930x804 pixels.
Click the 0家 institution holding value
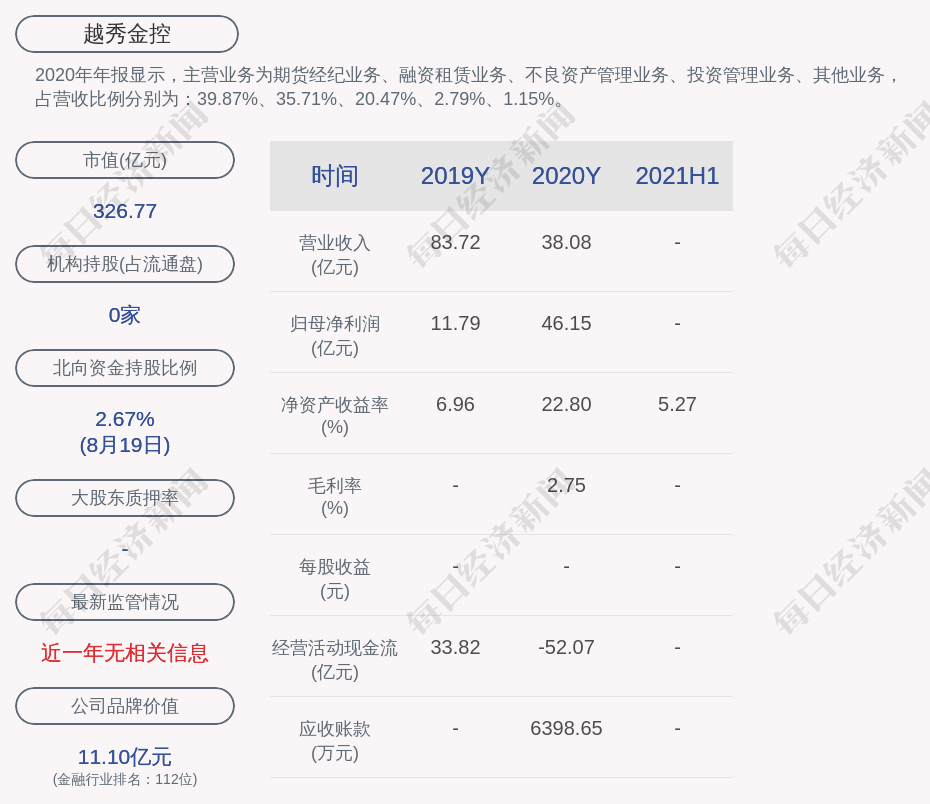[125, 315]
